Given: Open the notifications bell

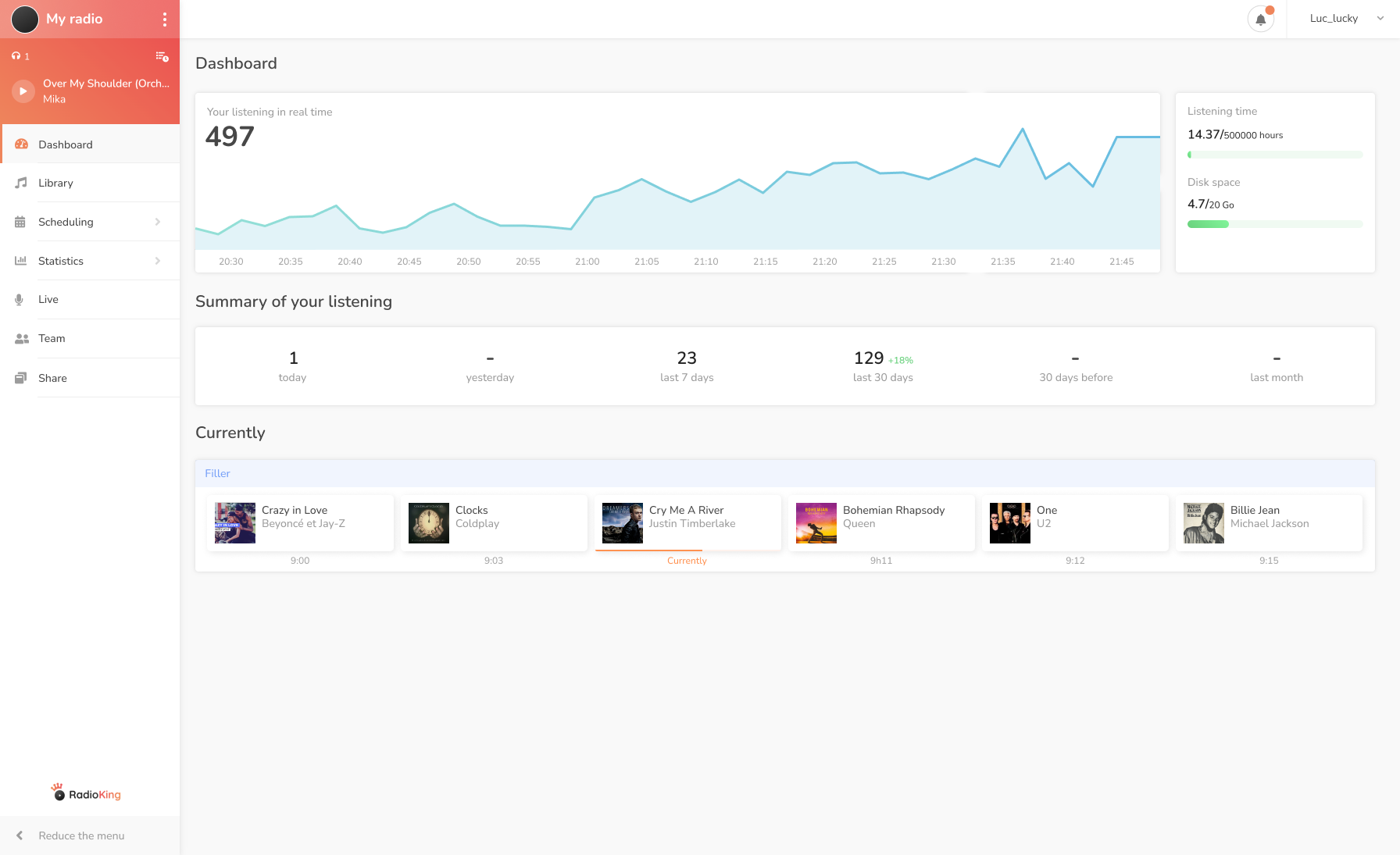Looking at the screenshot, I should pyautogui.click(x=1261, y=20).
